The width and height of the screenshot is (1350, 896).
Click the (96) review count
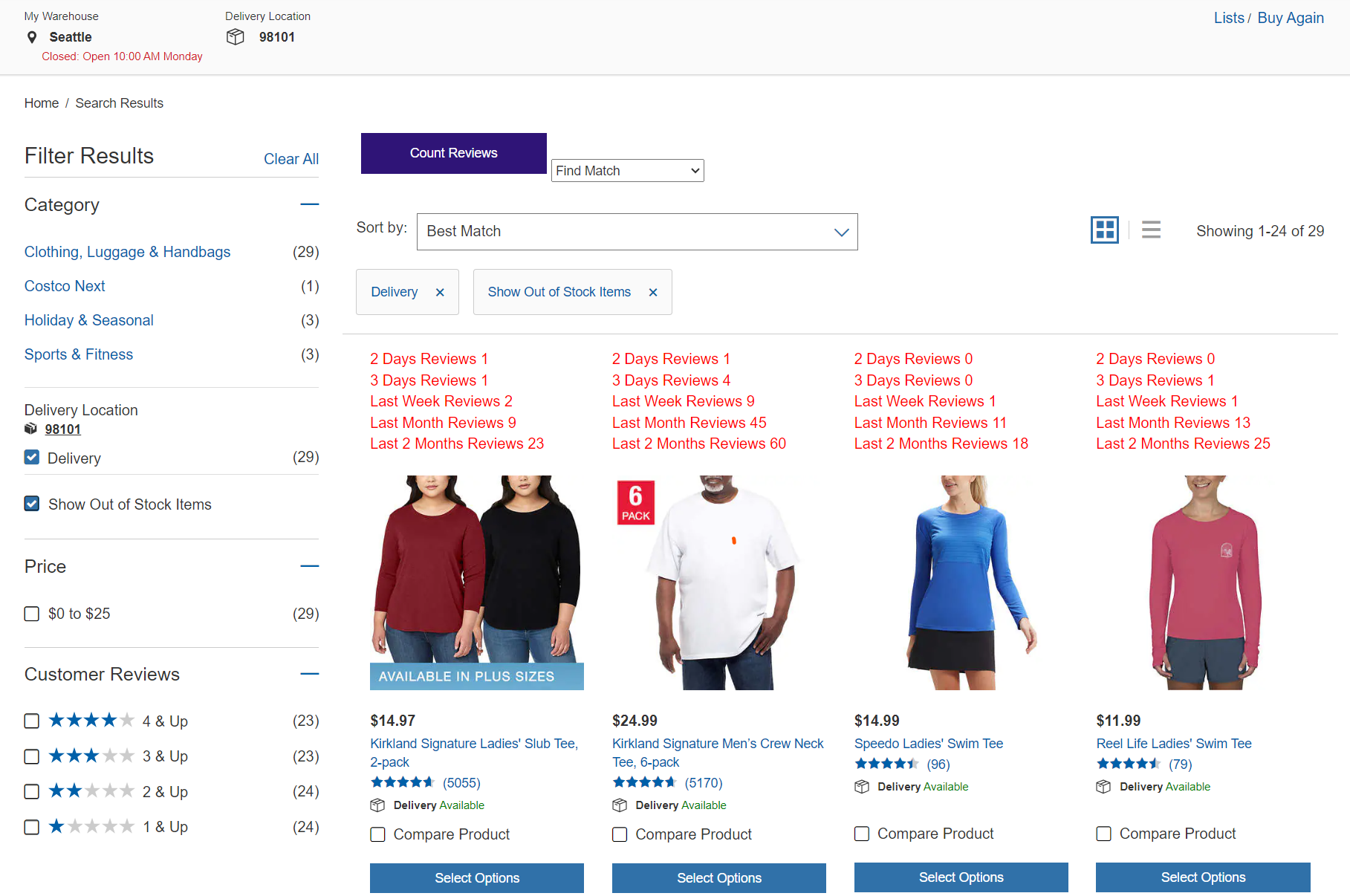click(938, 764)
